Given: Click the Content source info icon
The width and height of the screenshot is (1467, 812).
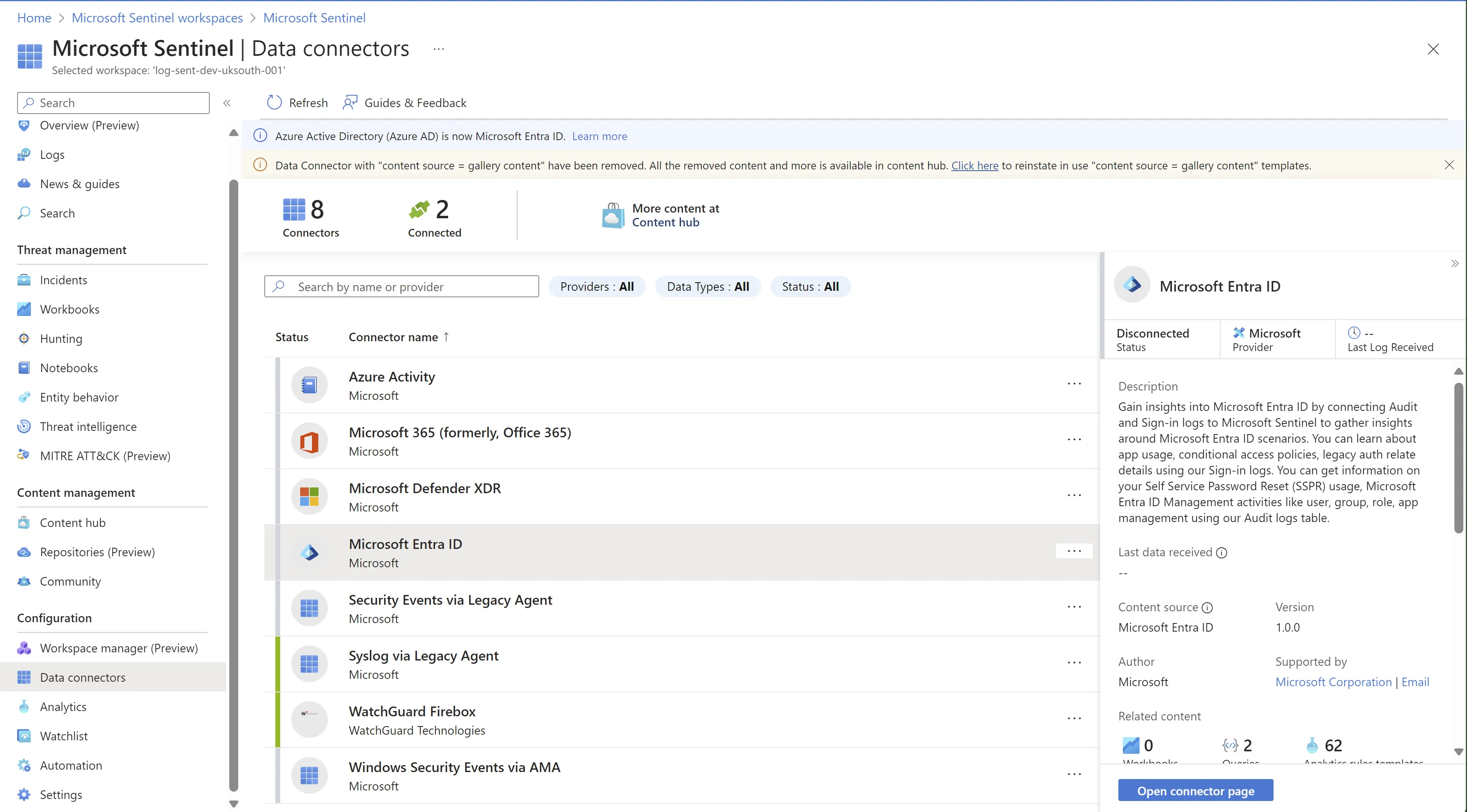Looking at the screenshot, I should pos(1207,608).
